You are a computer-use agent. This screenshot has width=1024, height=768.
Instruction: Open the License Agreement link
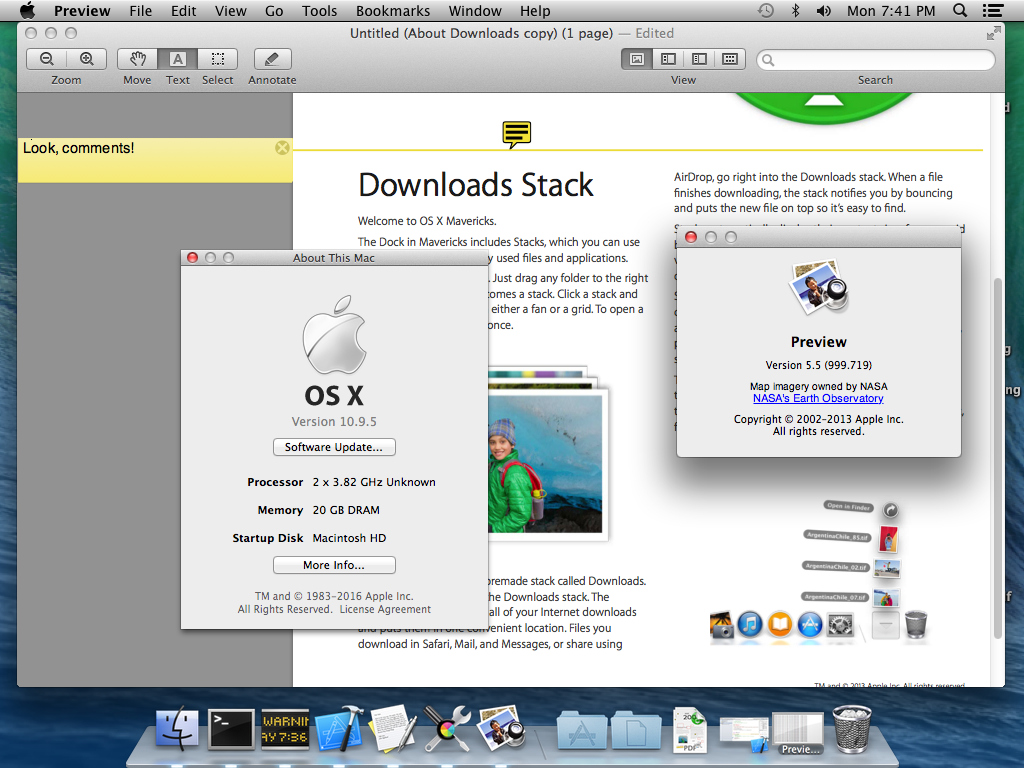click(x=385, y=609)
